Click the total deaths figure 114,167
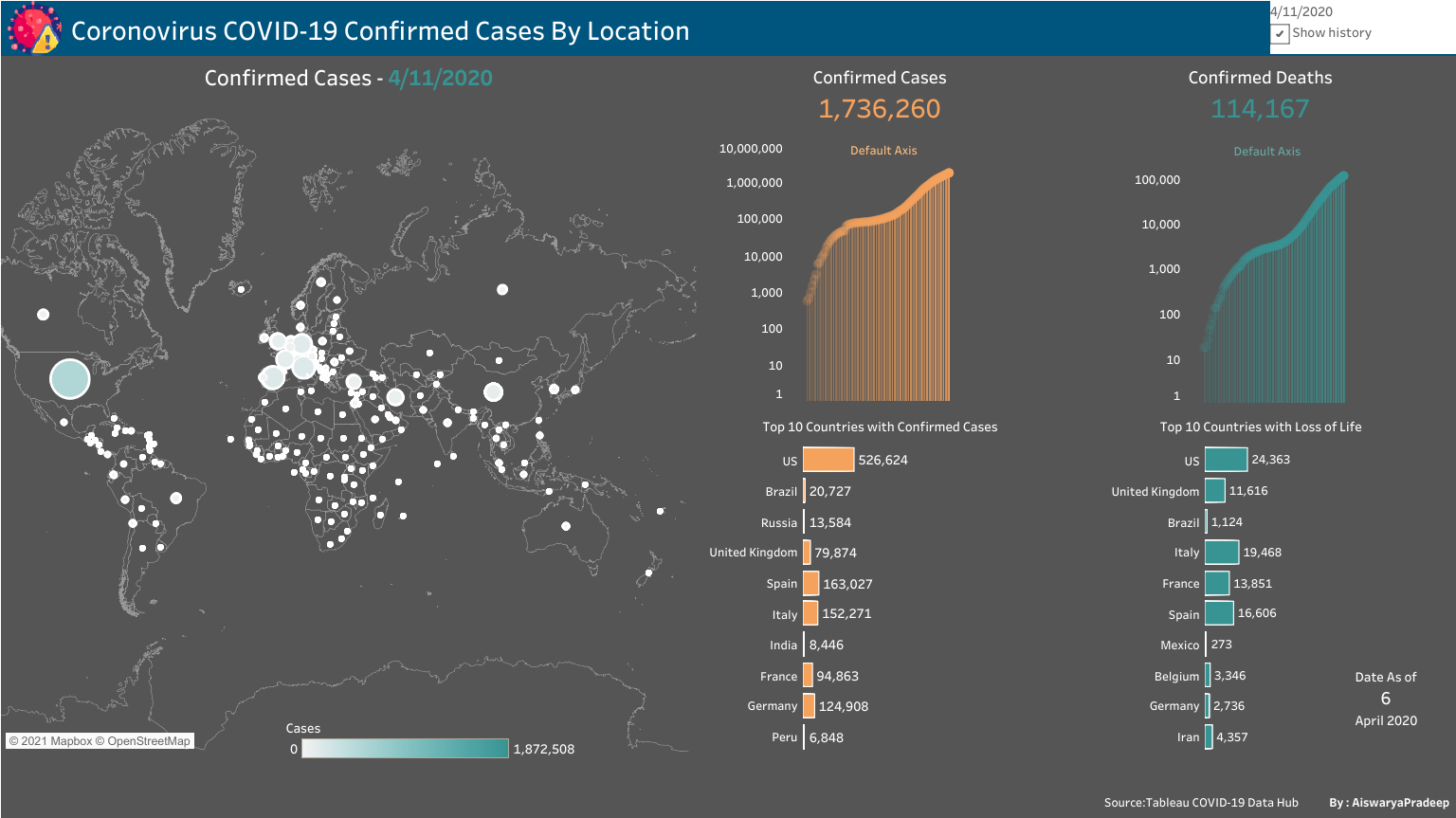The height and width of the screenshot is (818, 1456). pos(1260,109)
